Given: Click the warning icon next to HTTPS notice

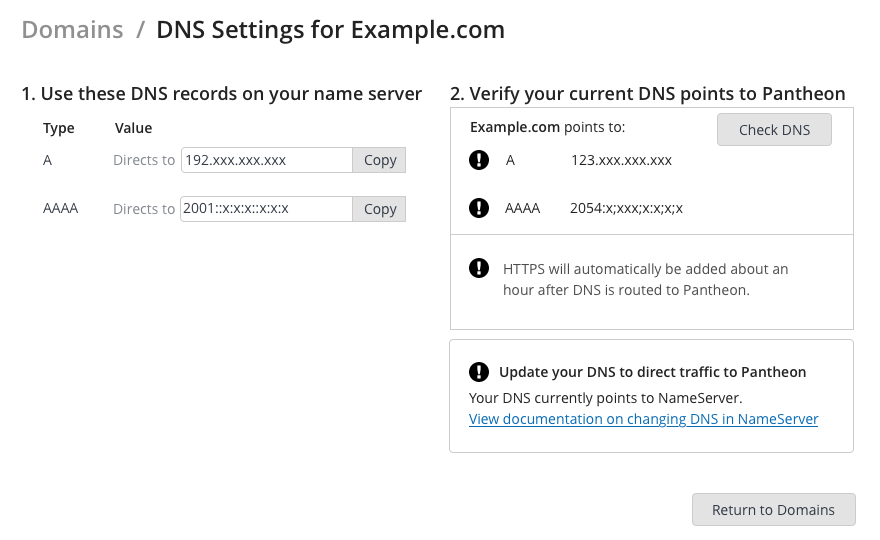Looking at the screenshot, I should [x=479, y=268].
